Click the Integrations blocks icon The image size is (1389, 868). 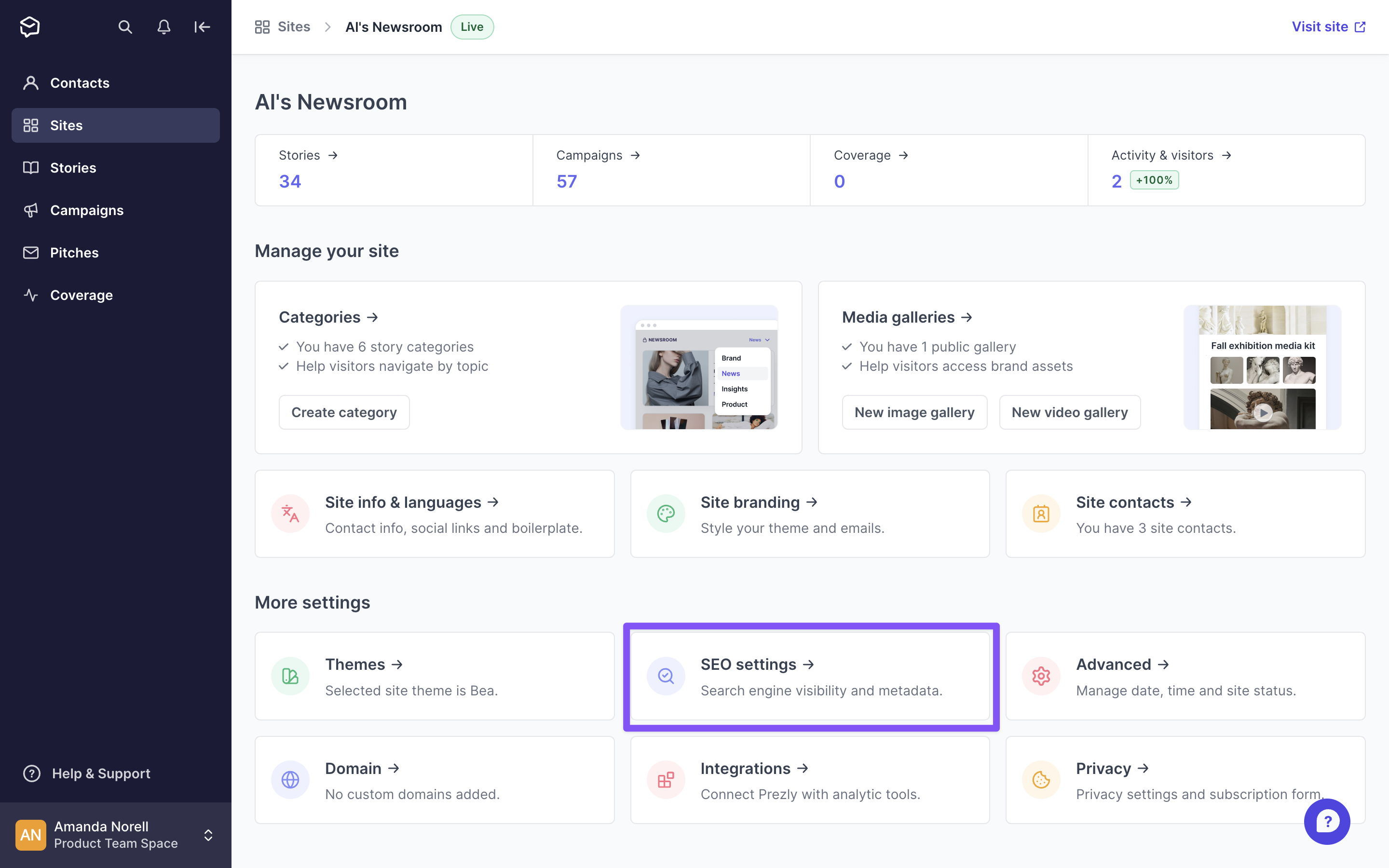(666, 780)
